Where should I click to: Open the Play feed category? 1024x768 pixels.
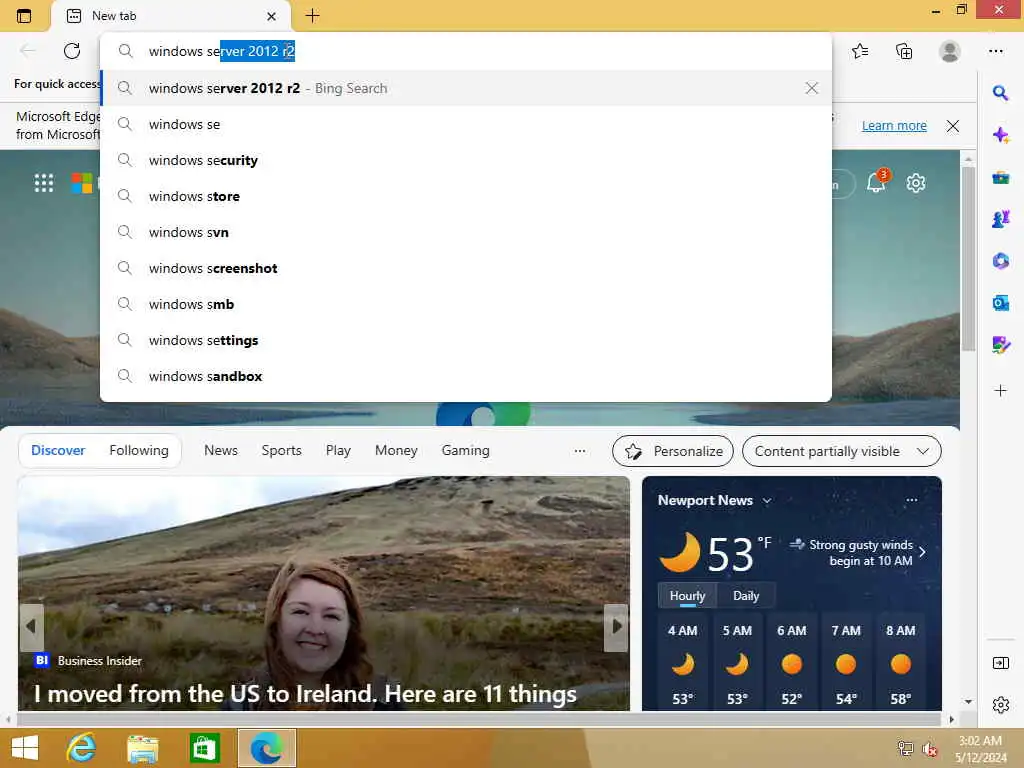(338, 451)
